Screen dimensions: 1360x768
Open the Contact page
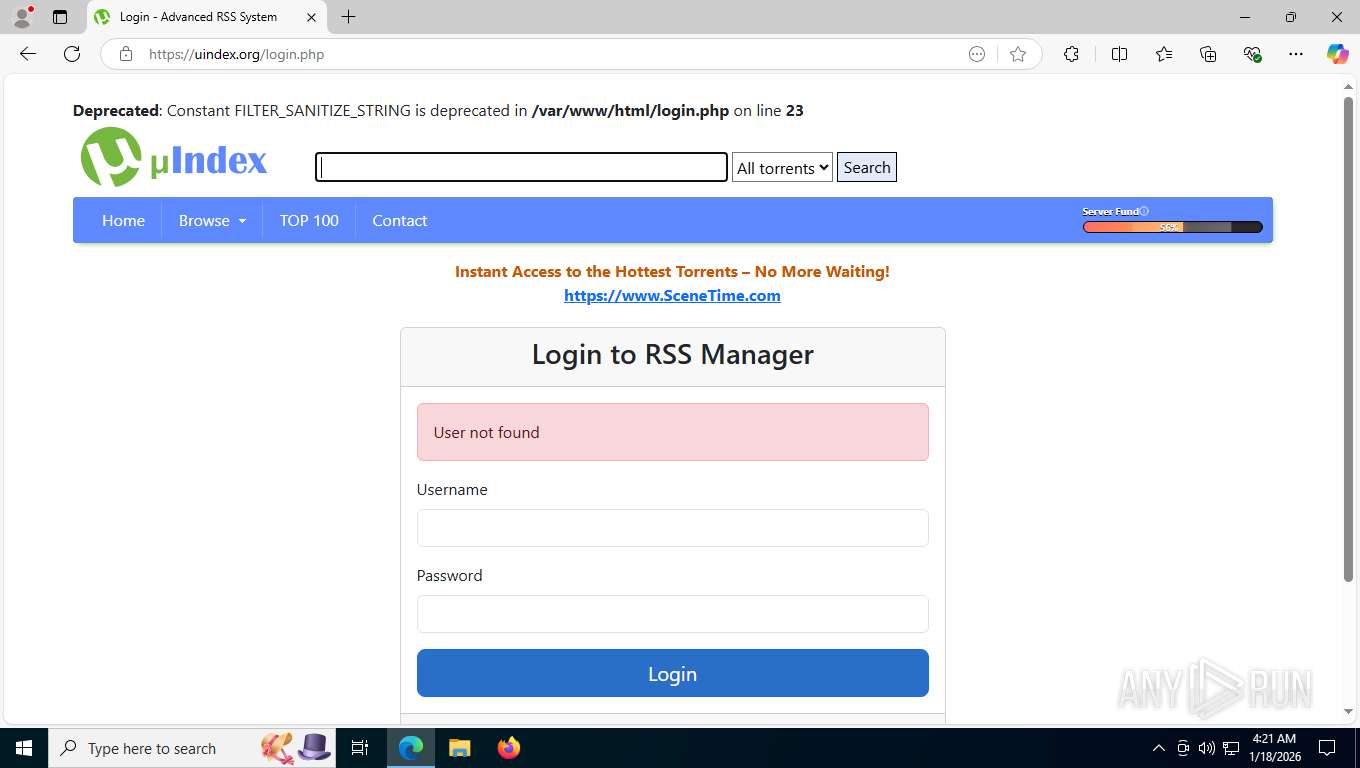(400, 220)
